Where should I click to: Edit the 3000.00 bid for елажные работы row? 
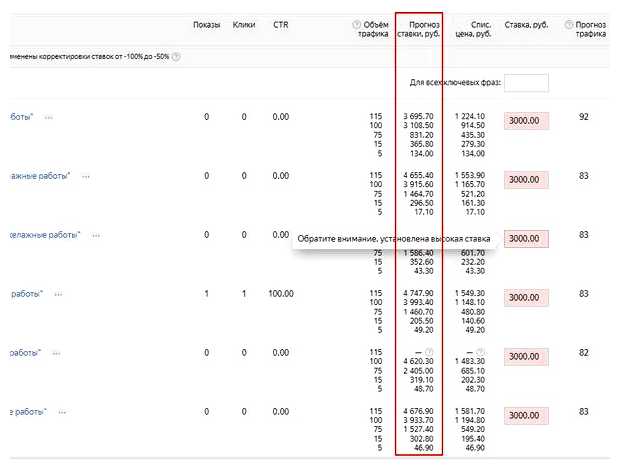click(526, 238)
